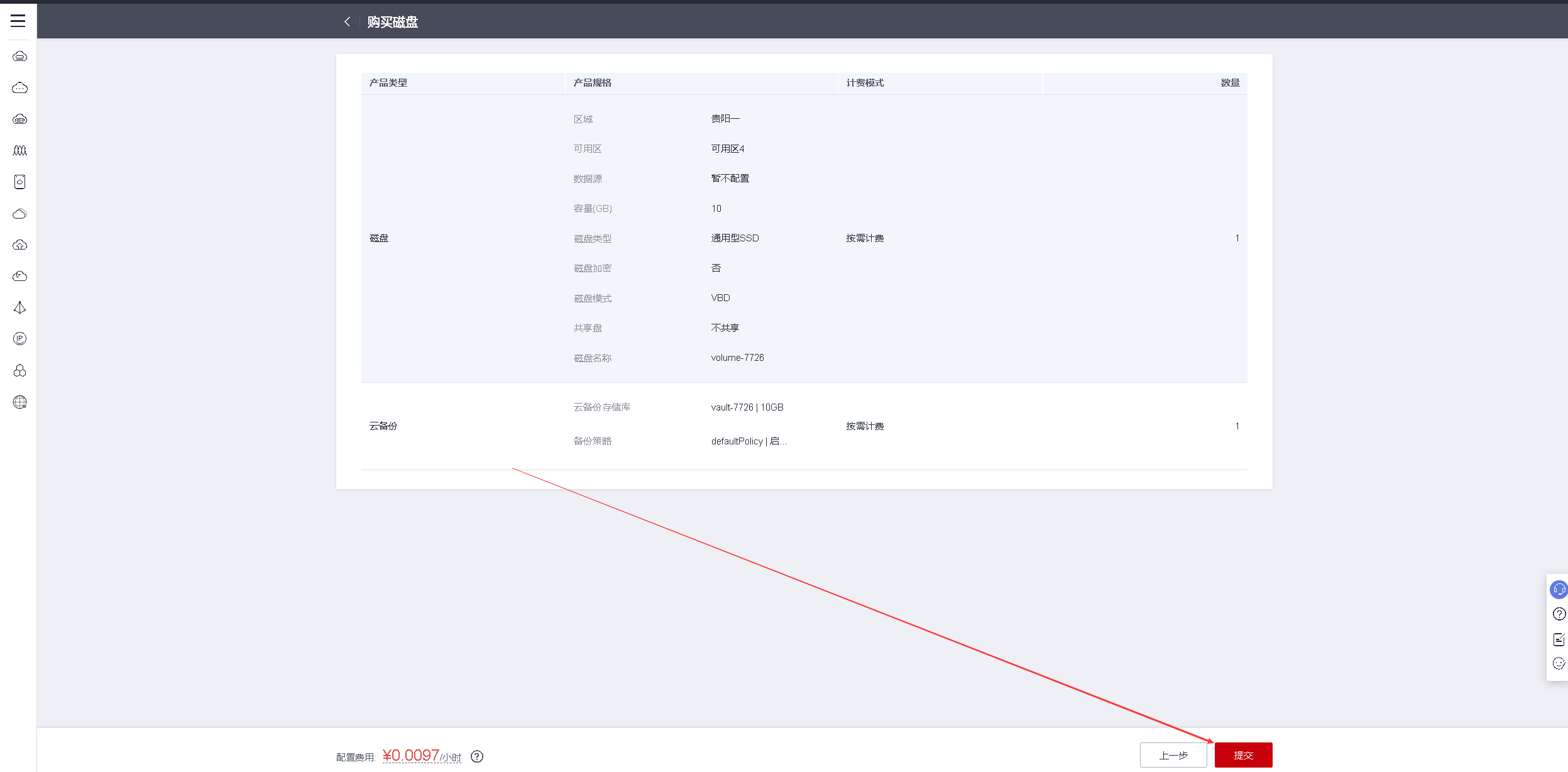The image size is (1568, 772).
Task: Click the back arrow beside 购买磁盘
Action: click(x=347, y=22)
